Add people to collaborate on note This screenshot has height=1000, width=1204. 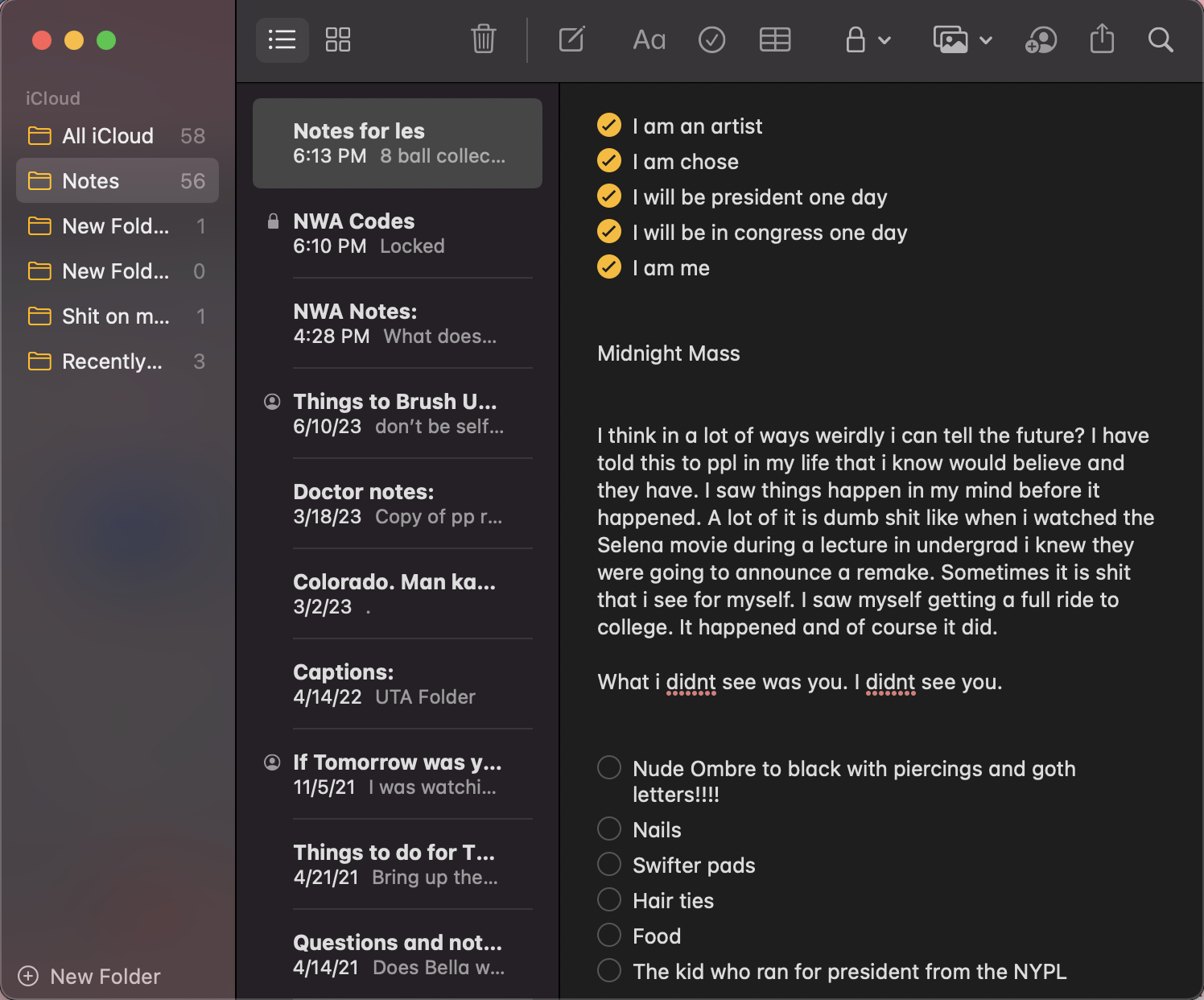tap(1041, 40)
